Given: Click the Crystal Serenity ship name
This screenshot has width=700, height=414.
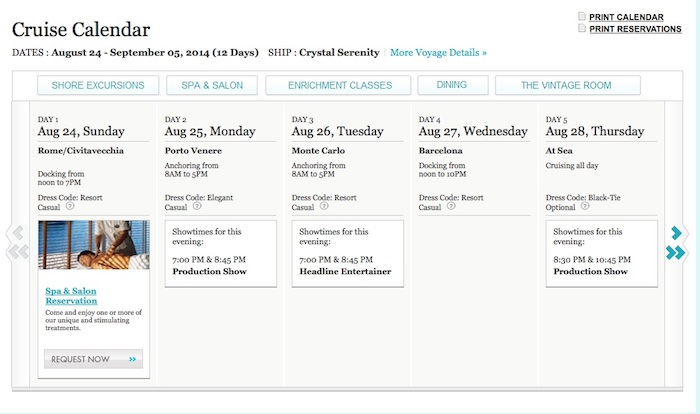Looking at the screenshot, I should pos(339,53).
